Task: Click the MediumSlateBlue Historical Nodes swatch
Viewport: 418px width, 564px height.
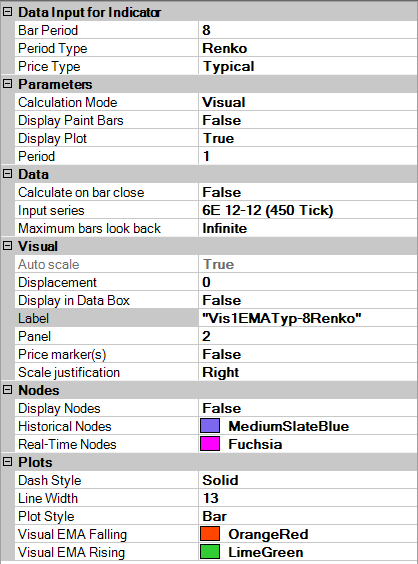Action: [x=210, y=426]
